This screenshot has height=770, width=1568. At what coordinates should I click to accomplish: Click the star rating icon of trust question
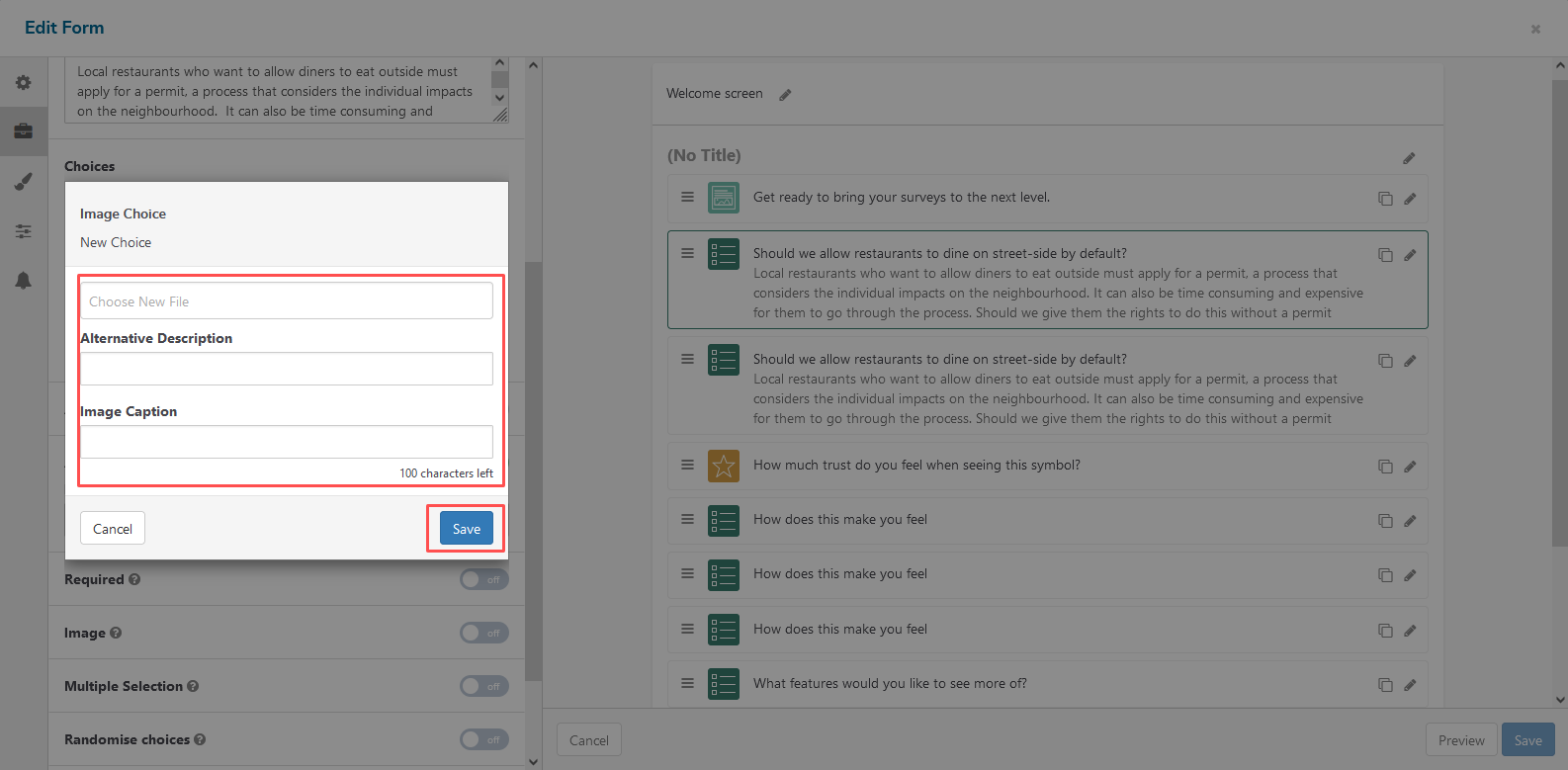tap(724, 466)
